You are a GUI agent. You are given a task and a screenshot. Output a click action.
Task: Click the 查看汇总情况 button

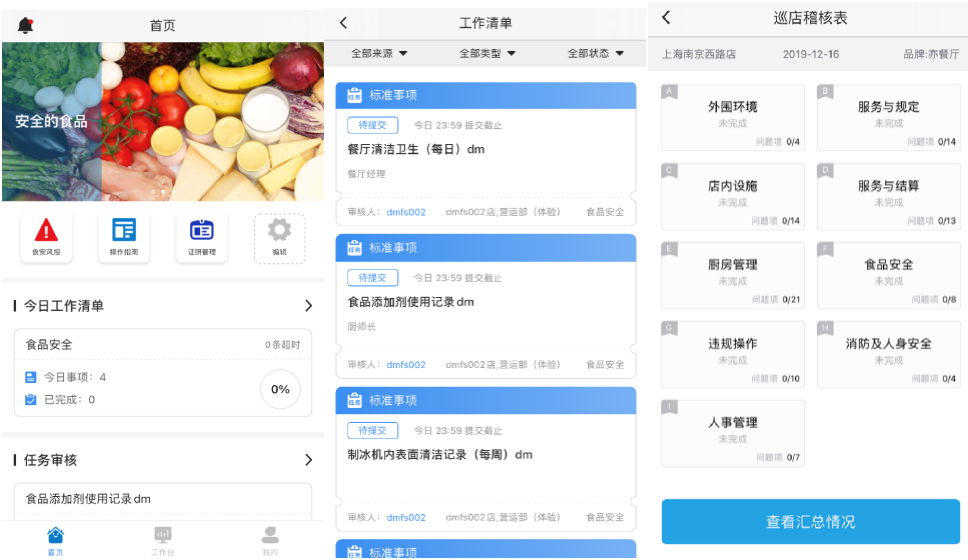[810, 522]
